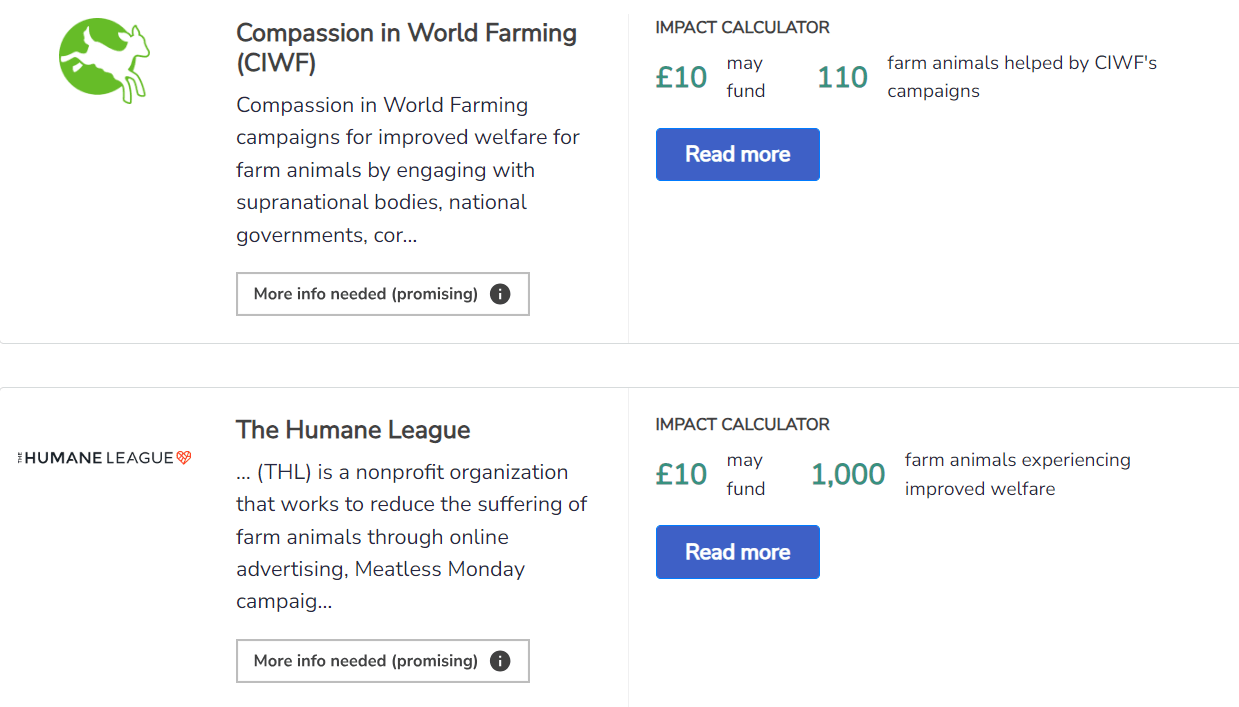Click 'farm animals experiencing improved welfare' text
This screenshot has height=707, width=1239.
(1017, 474)
